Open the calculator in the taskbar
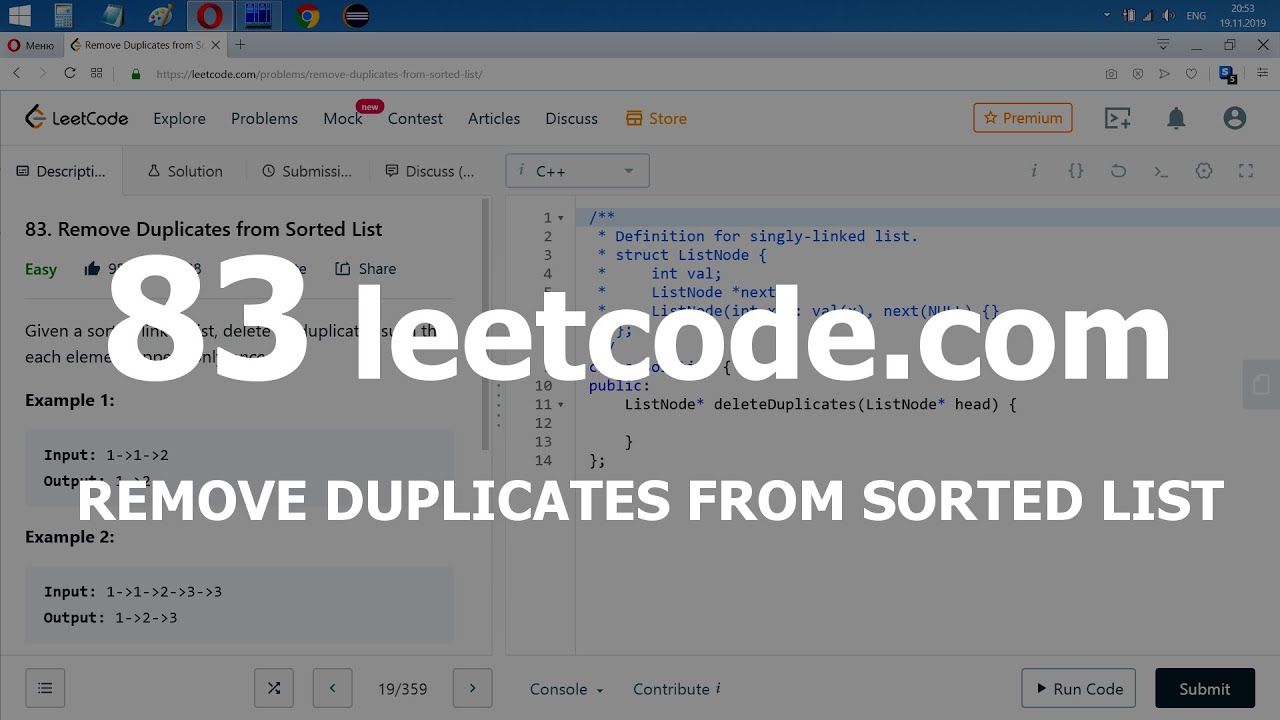1280x720 pixels. tap(63, 15)
